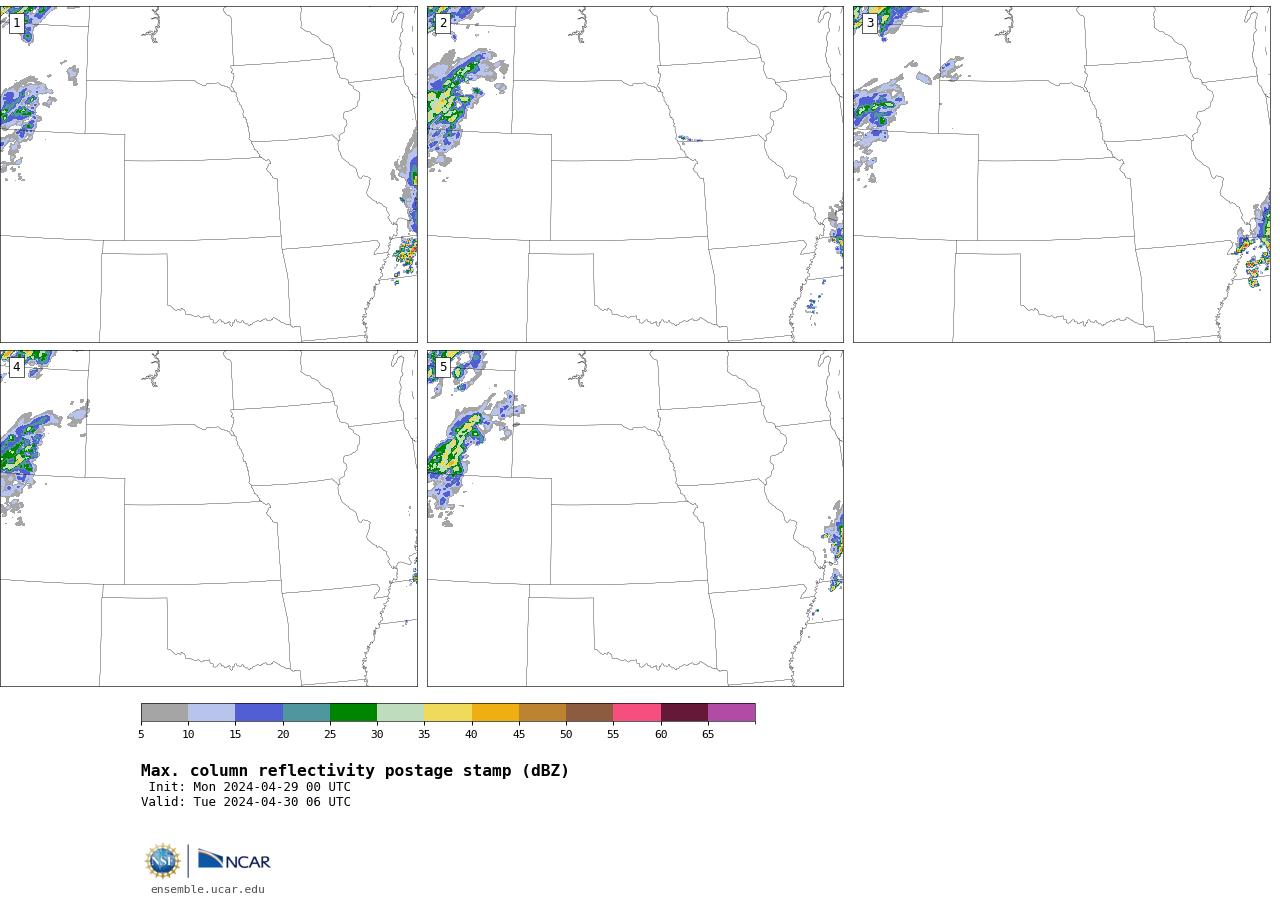The image size is (1280, 901).
Task: Click the gray 5-10 dBZ color swatch
Action: tap(164, 713)
